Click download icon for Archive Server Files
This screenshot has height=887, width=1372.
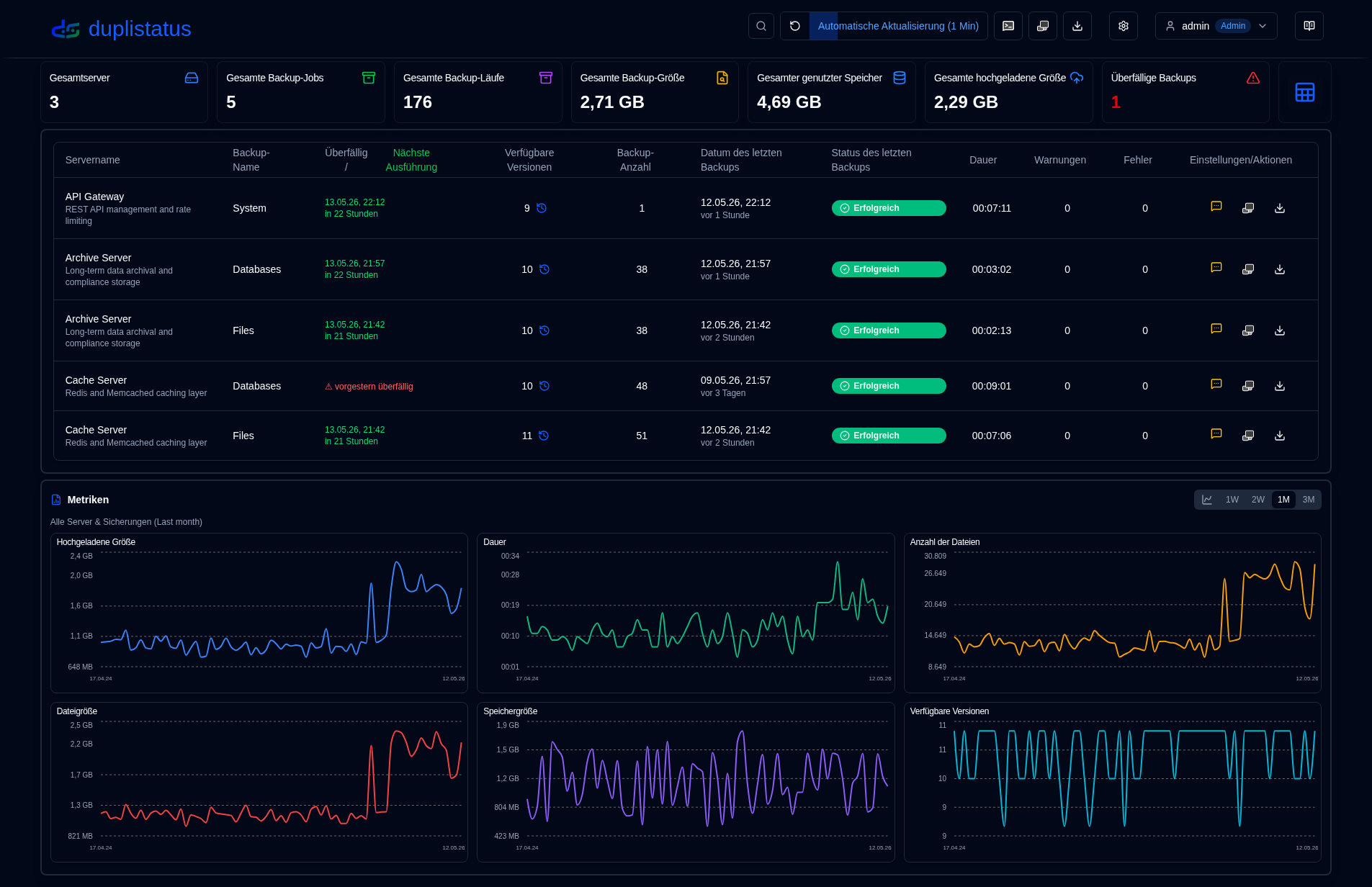click(x=1280, y=330)
